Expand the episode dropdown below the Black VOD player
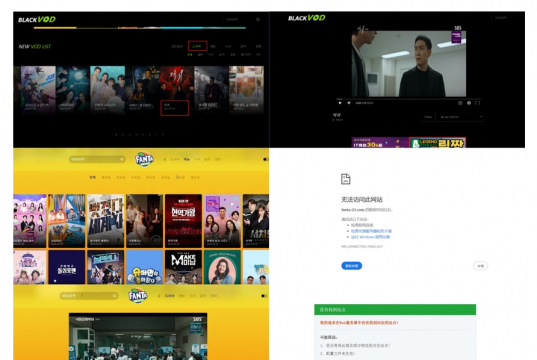This screenshot has height=360, width=537. click(x=461, y=117)
